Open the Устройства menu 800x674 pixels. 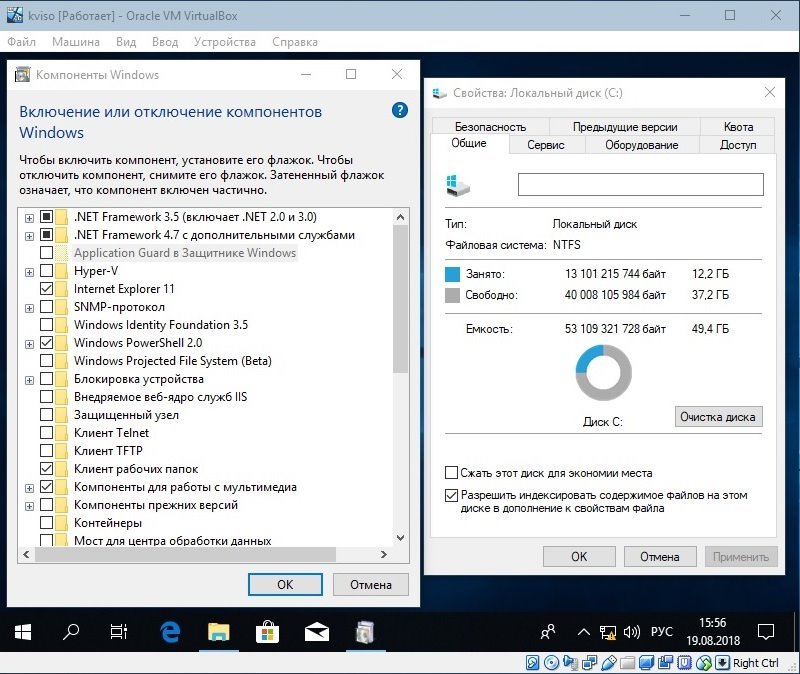(224, 42)
